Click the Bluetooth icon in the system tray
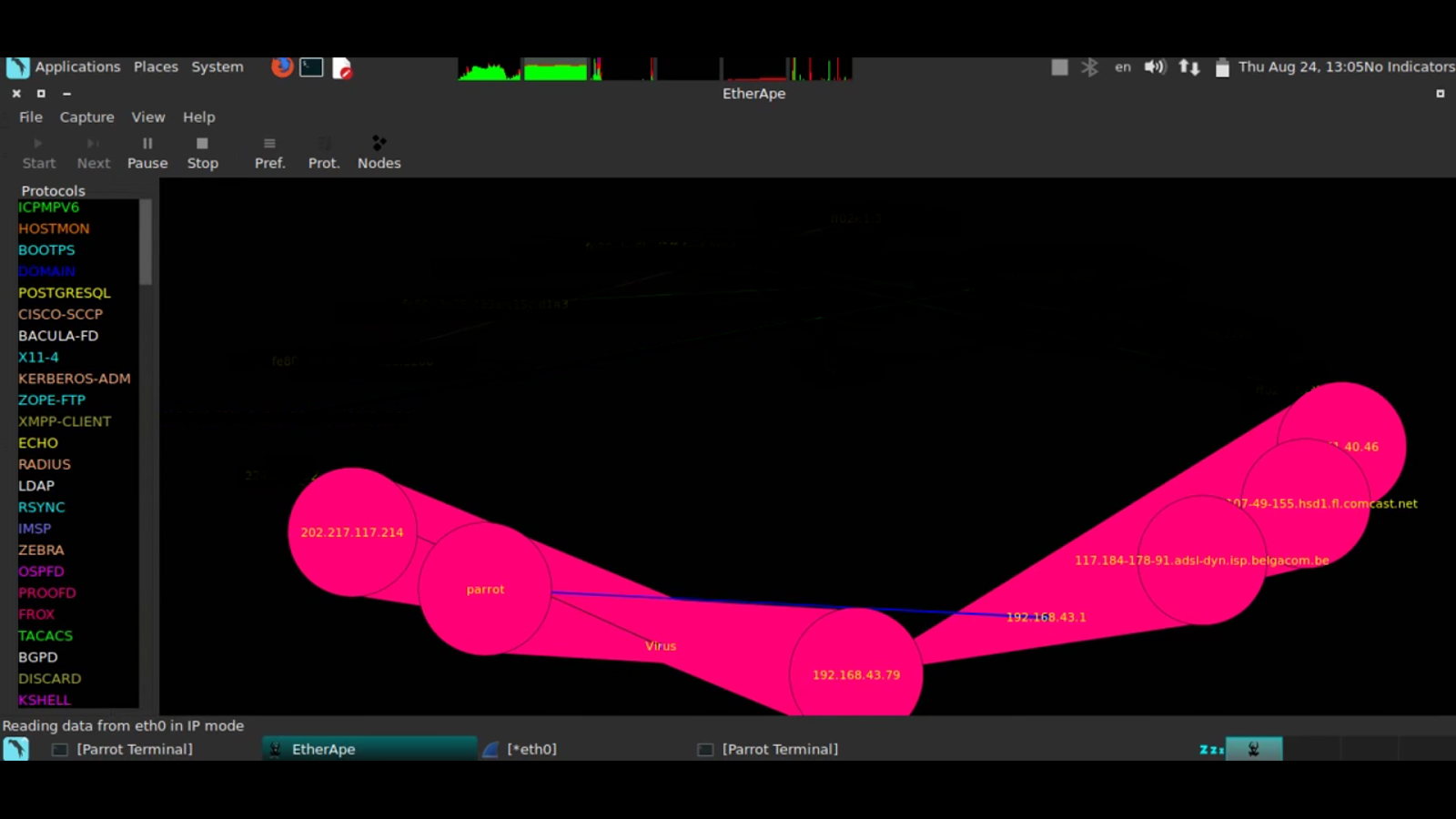The image size is (1456, 819). coord(1089,67)
